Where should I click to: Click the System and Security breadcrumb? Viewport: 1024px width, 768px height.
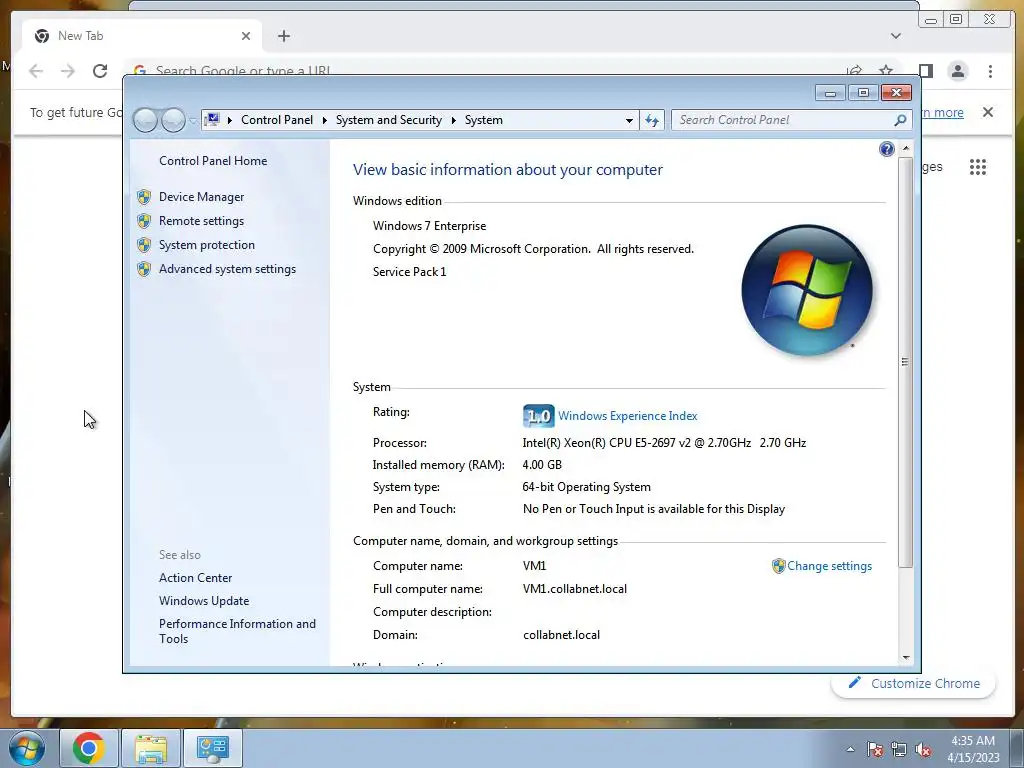click(389, 120)
